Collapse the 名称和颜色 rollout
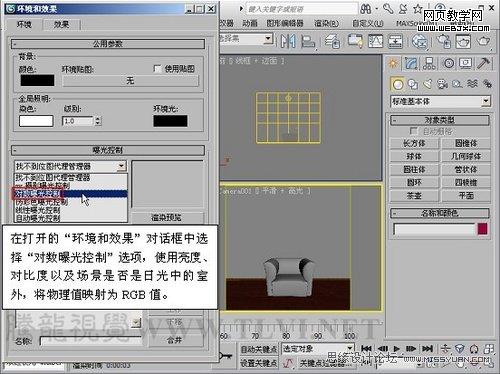The image size is (500, 374). [x=440, y=213]
